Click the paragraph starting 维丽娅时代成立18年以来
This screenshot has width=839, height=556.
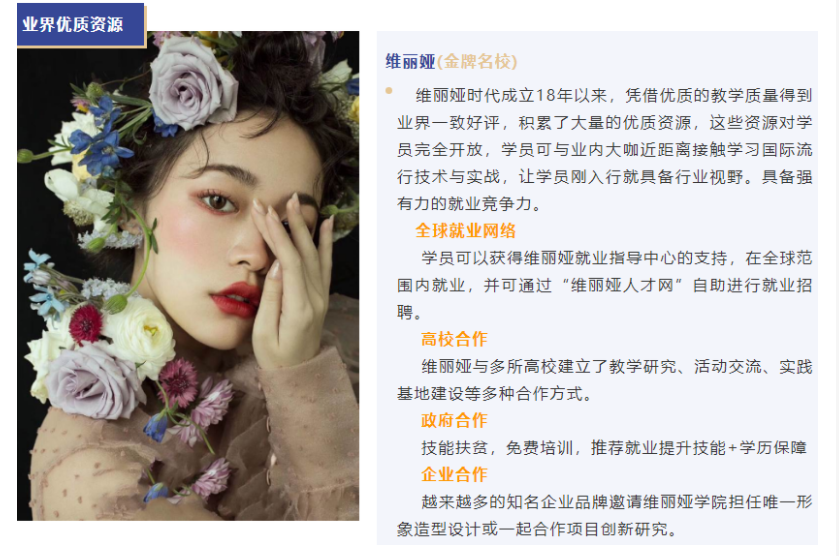(x=605, y=149)
